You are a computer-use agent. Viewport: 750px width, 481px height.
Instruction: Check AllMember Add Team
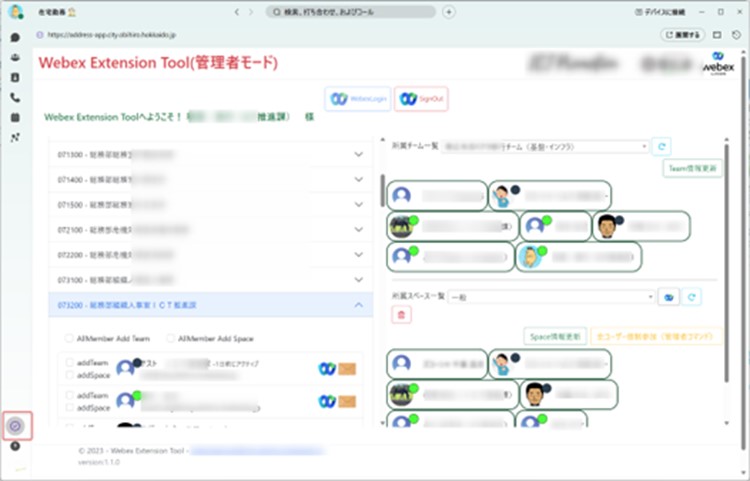coord(69,339)
